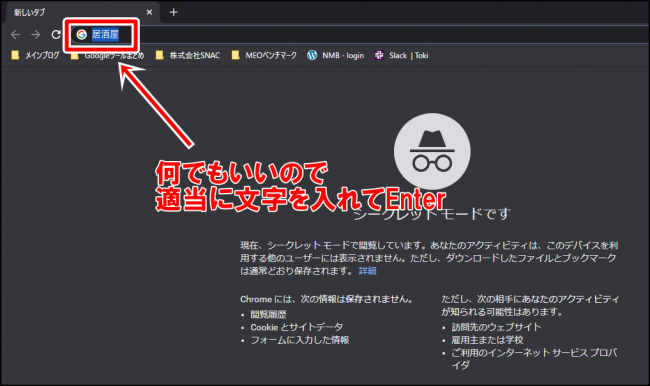Click the browser forward arrow

coord(36,34)
